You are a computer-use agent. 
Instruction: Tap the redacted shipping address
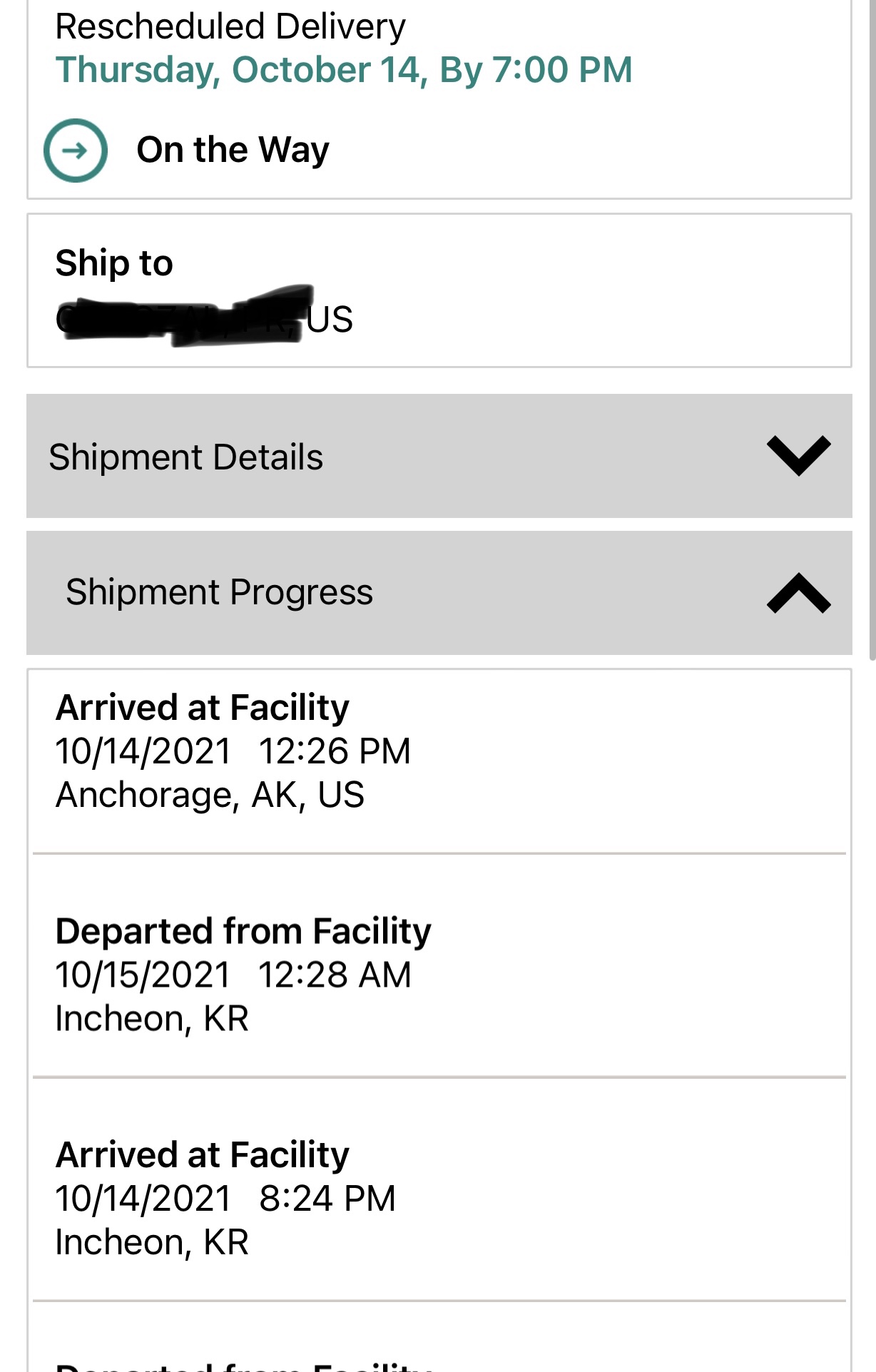(182, 317)
